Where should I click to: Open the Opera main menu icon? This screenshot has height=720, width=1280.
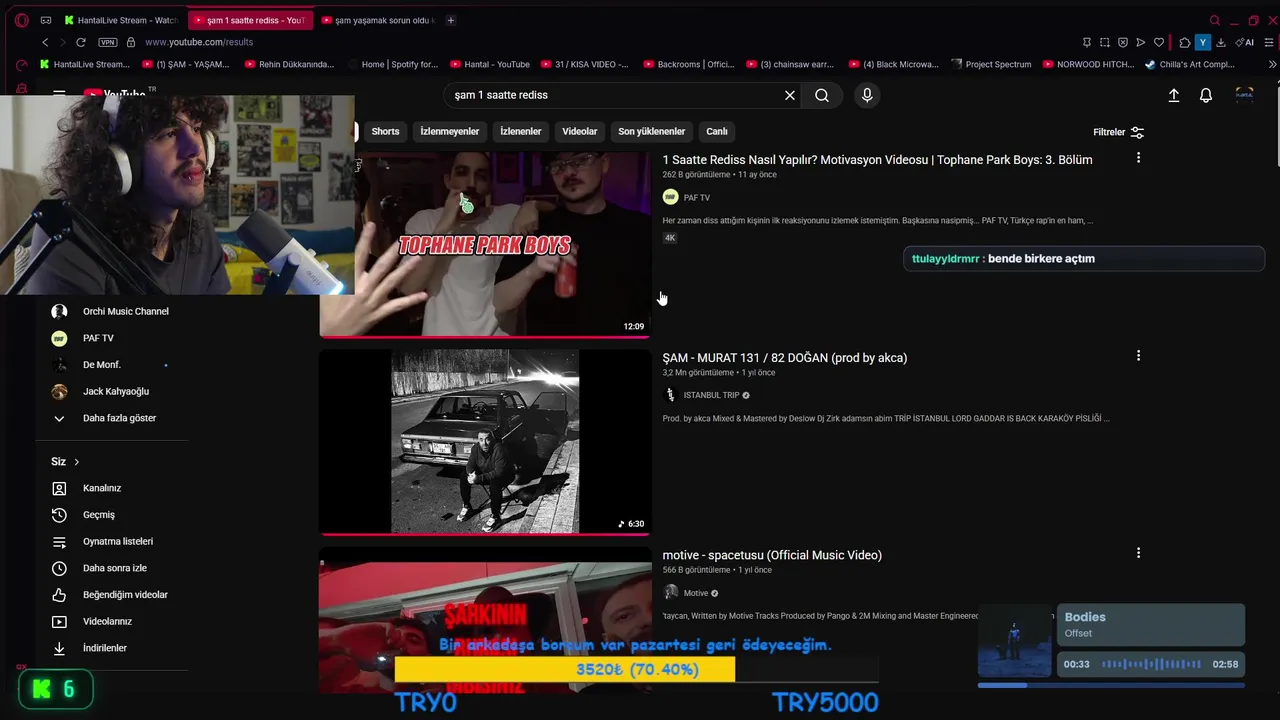click(22, 20)
